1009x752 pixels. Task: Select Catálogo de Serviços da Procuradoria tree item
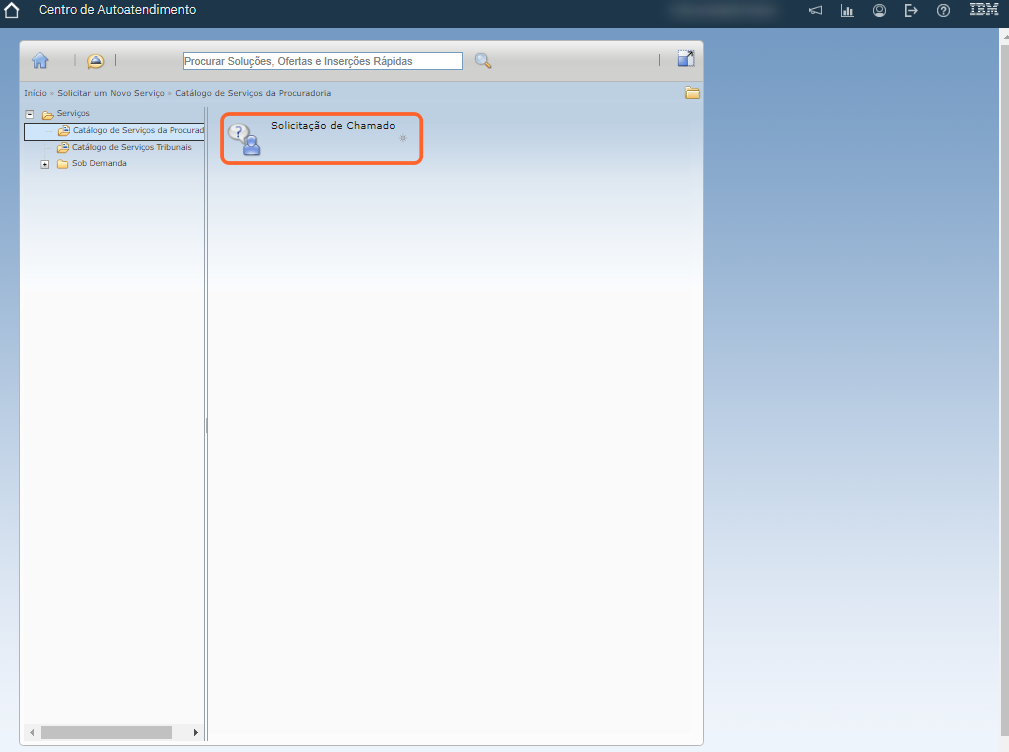click(x=137, y=131)
